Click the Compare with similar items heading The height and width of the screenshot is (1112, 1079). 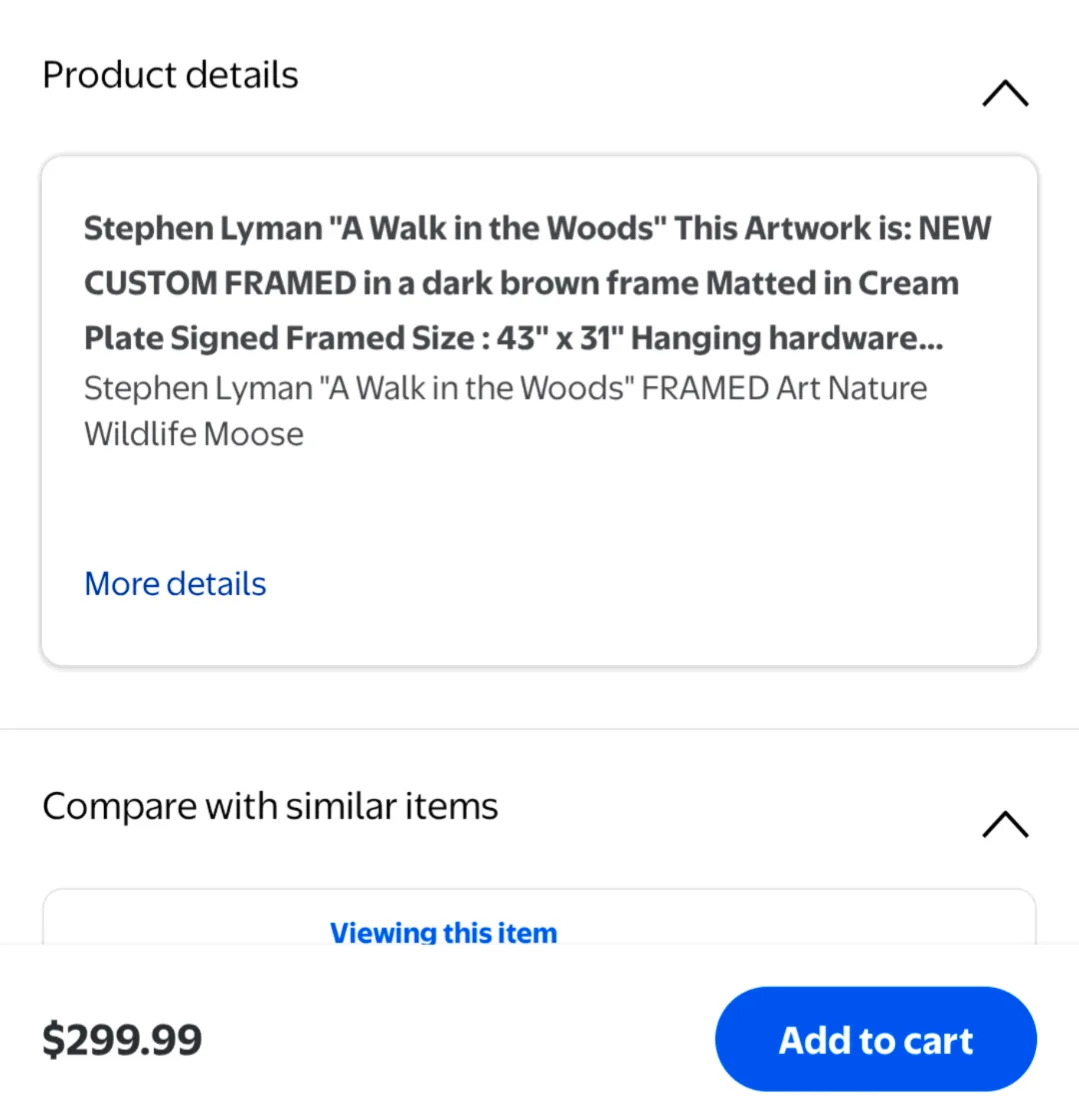coord(270,805)
